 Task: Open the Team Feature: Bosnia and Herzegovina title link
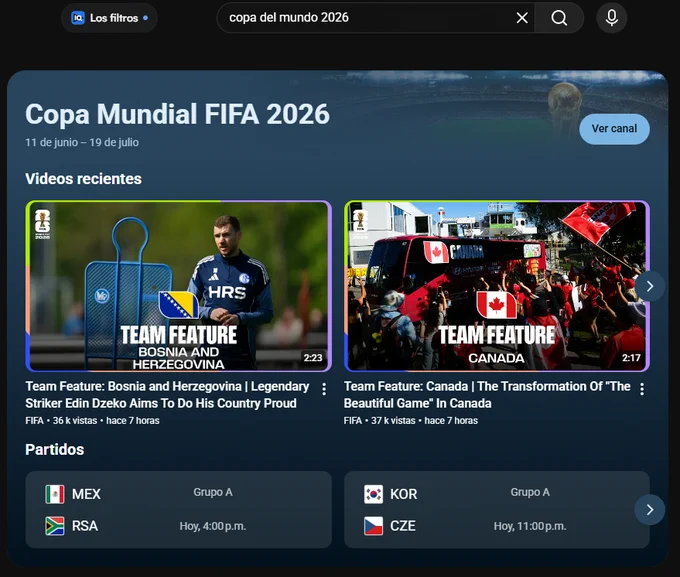[x=167, y=394]
